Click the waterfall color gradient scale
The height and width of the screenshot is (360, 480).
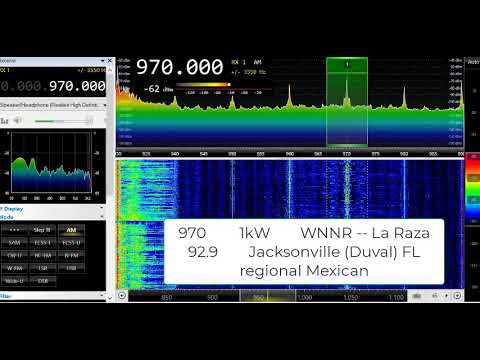click(x=472, y=188)
